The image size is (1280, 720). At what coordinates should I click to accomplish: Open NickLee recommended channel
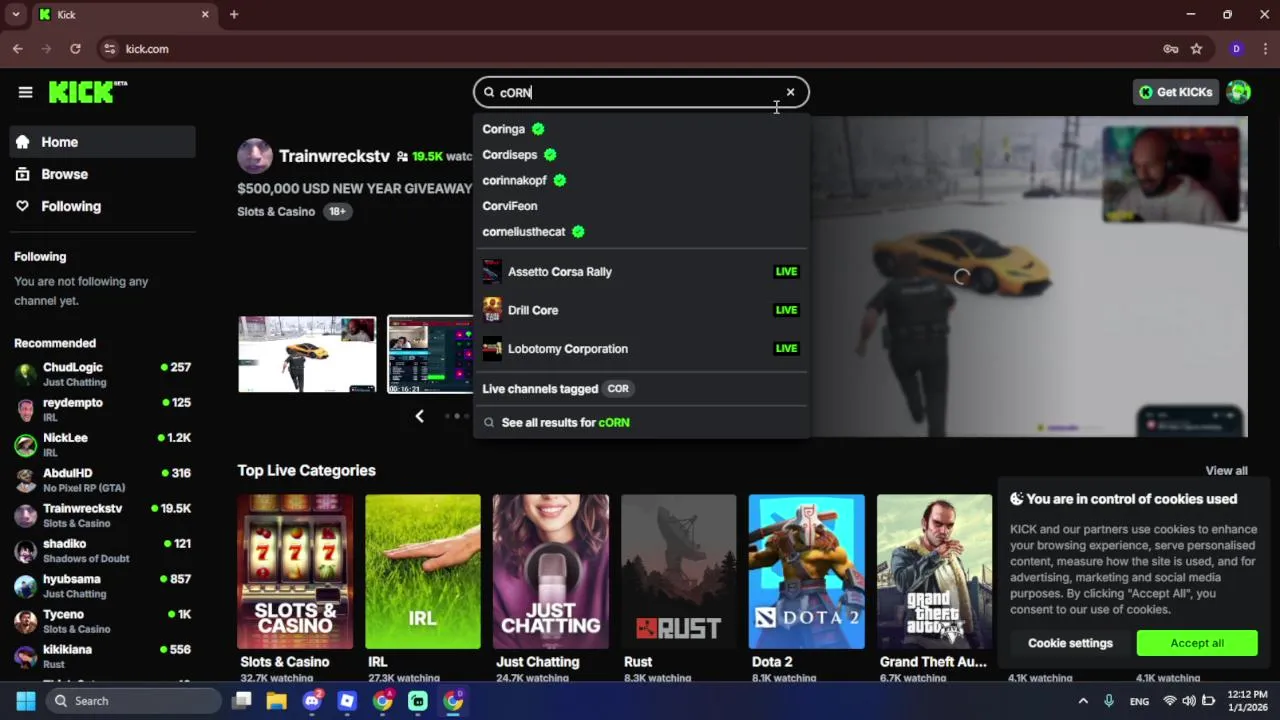(x=103, y=444)
